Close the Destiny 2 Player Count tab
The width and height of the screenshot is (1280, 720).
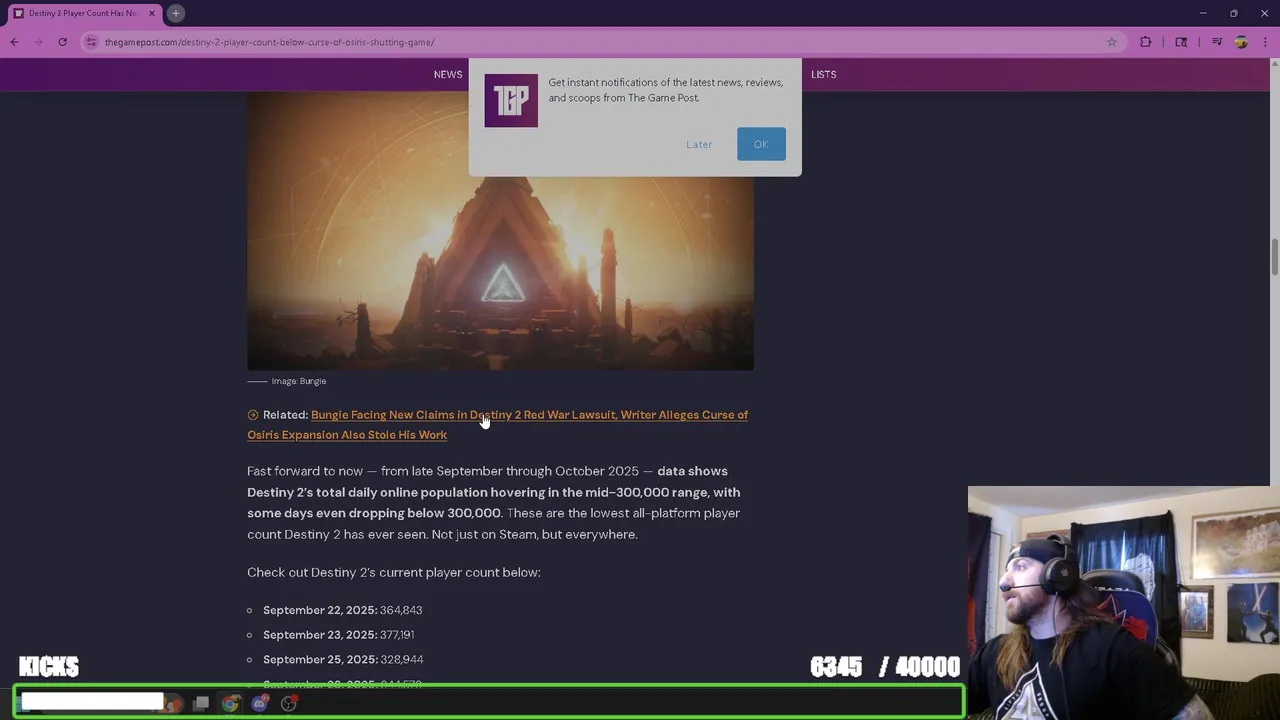pos(152,13)
